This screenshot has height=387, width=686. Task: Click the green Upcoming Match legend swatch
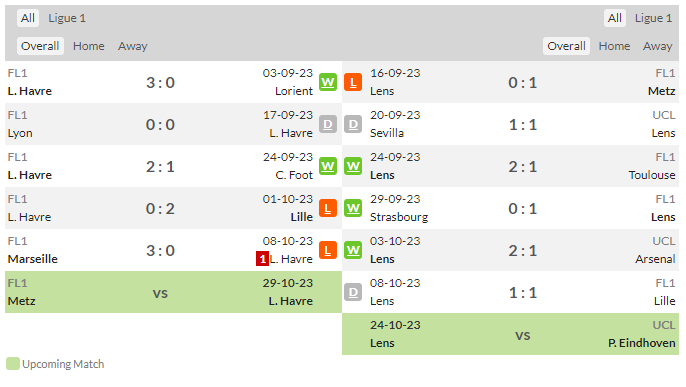pyautogui.click(x=13, y=364)
